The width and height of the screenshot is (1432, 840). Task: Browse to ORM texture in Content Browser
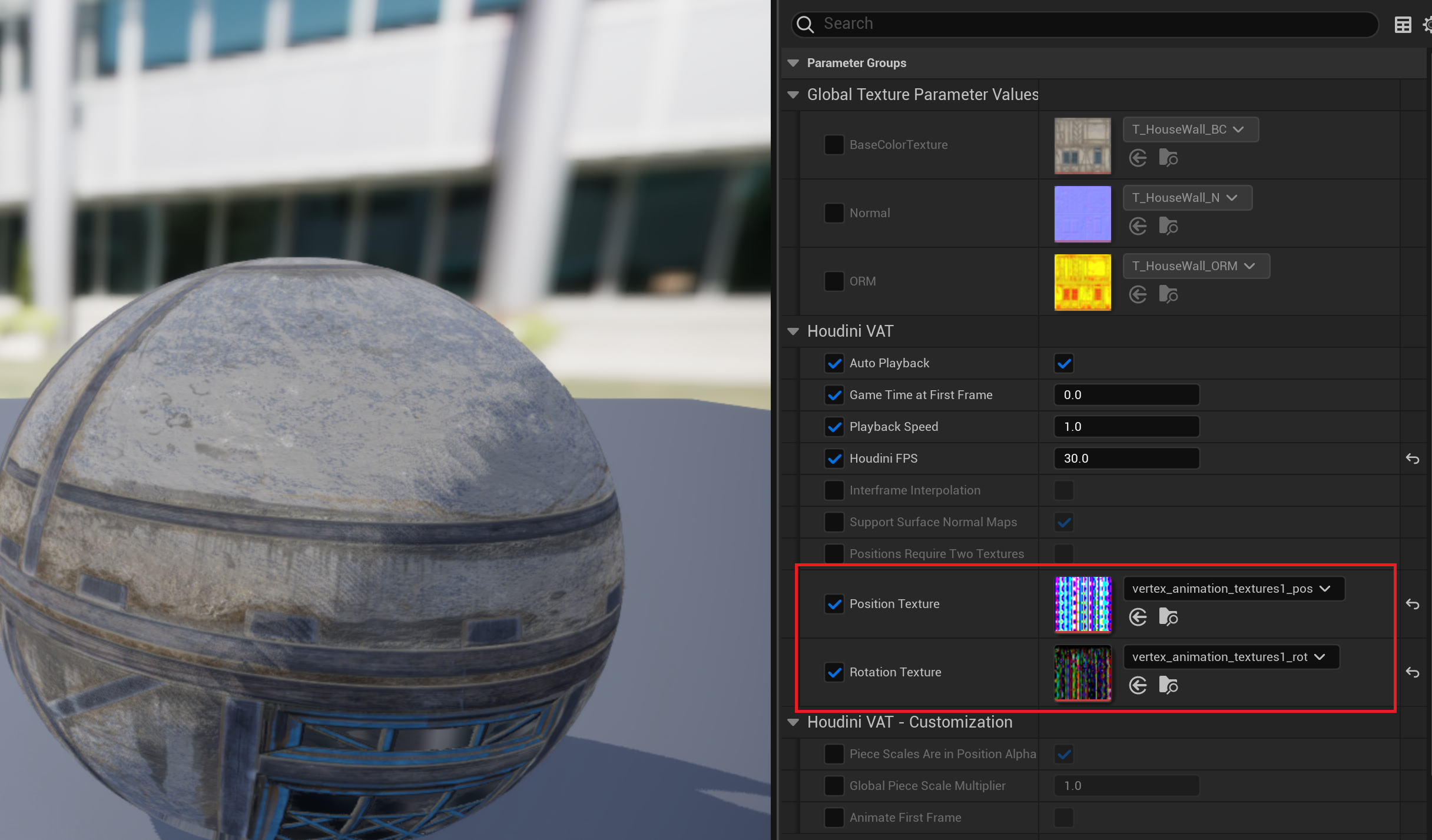click(1168, 294)
